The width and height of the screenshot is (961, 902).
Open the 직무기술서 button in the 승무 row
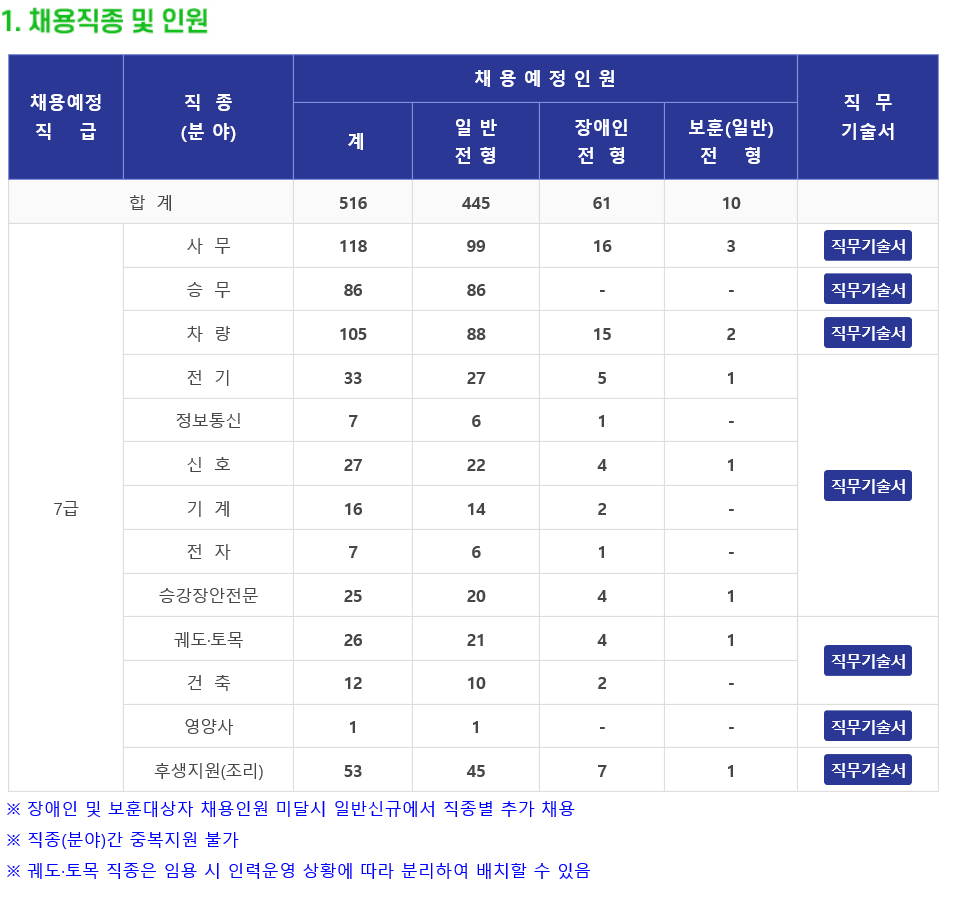click(867, 289)
